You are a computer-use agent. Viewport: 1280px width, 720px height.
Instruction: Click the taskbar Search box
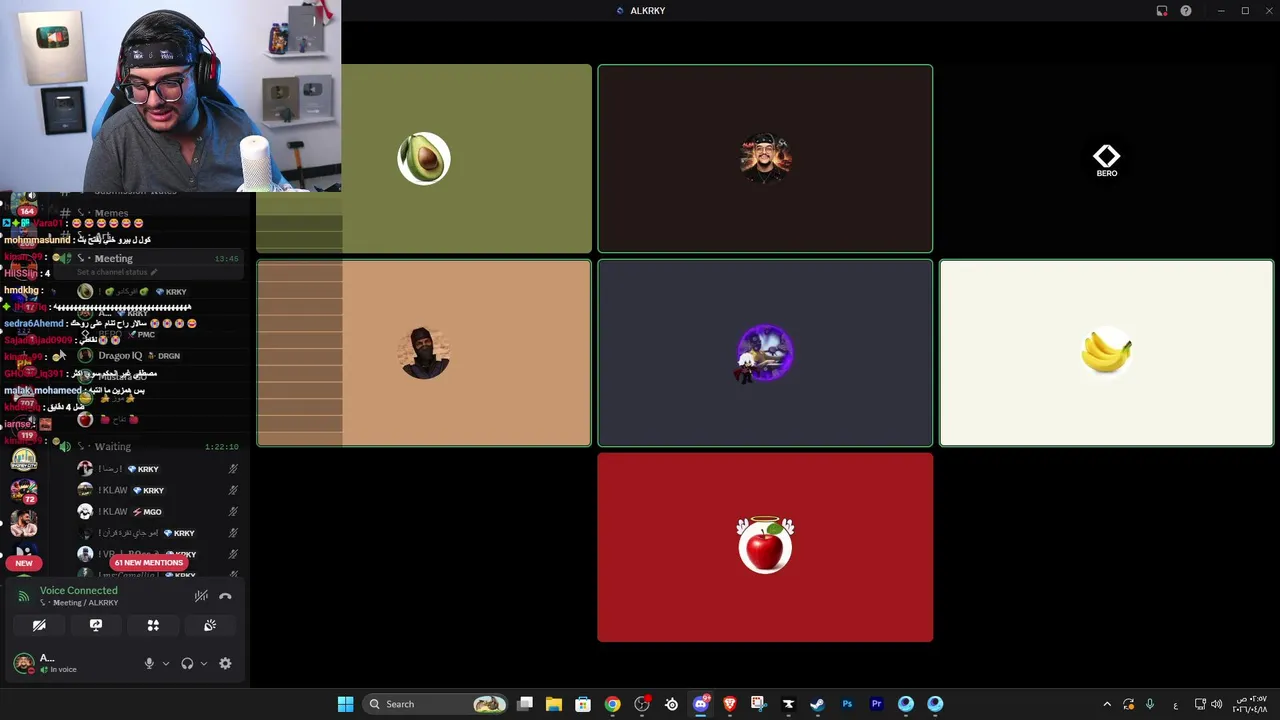[435, 704]
